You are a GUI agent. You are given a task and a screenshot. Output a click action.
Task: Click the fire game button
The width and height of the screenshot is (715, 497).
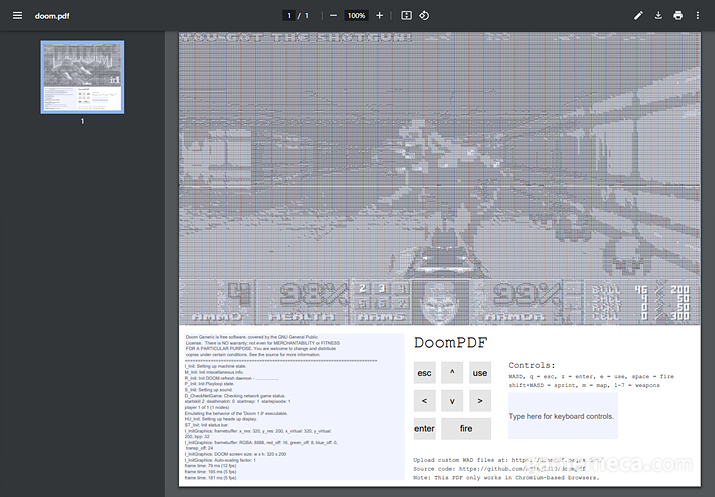click(x=466, y=429)
